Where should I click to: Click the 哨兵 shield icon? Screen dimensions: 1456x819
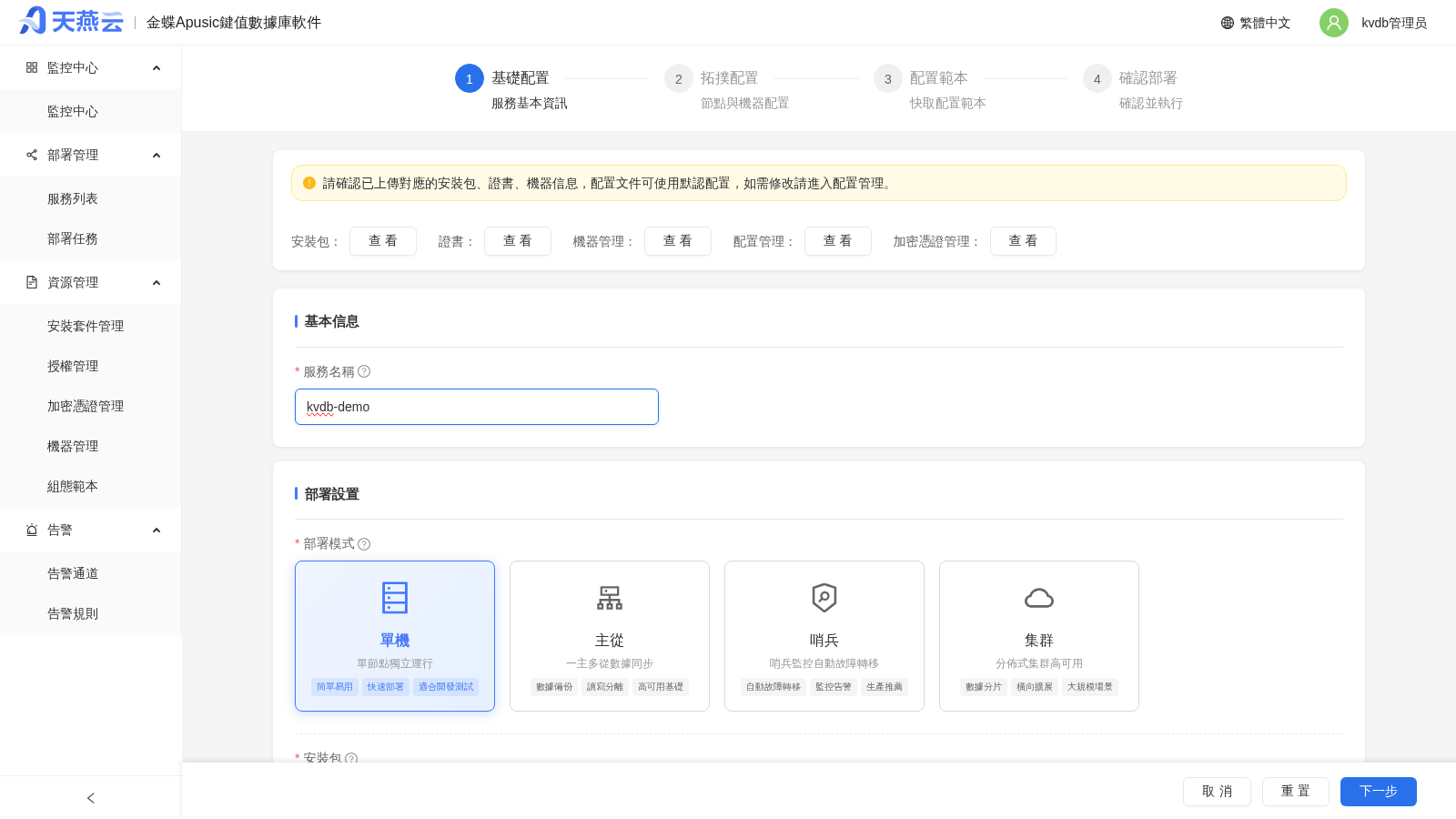pyautogui.click(x=824, y=598)
